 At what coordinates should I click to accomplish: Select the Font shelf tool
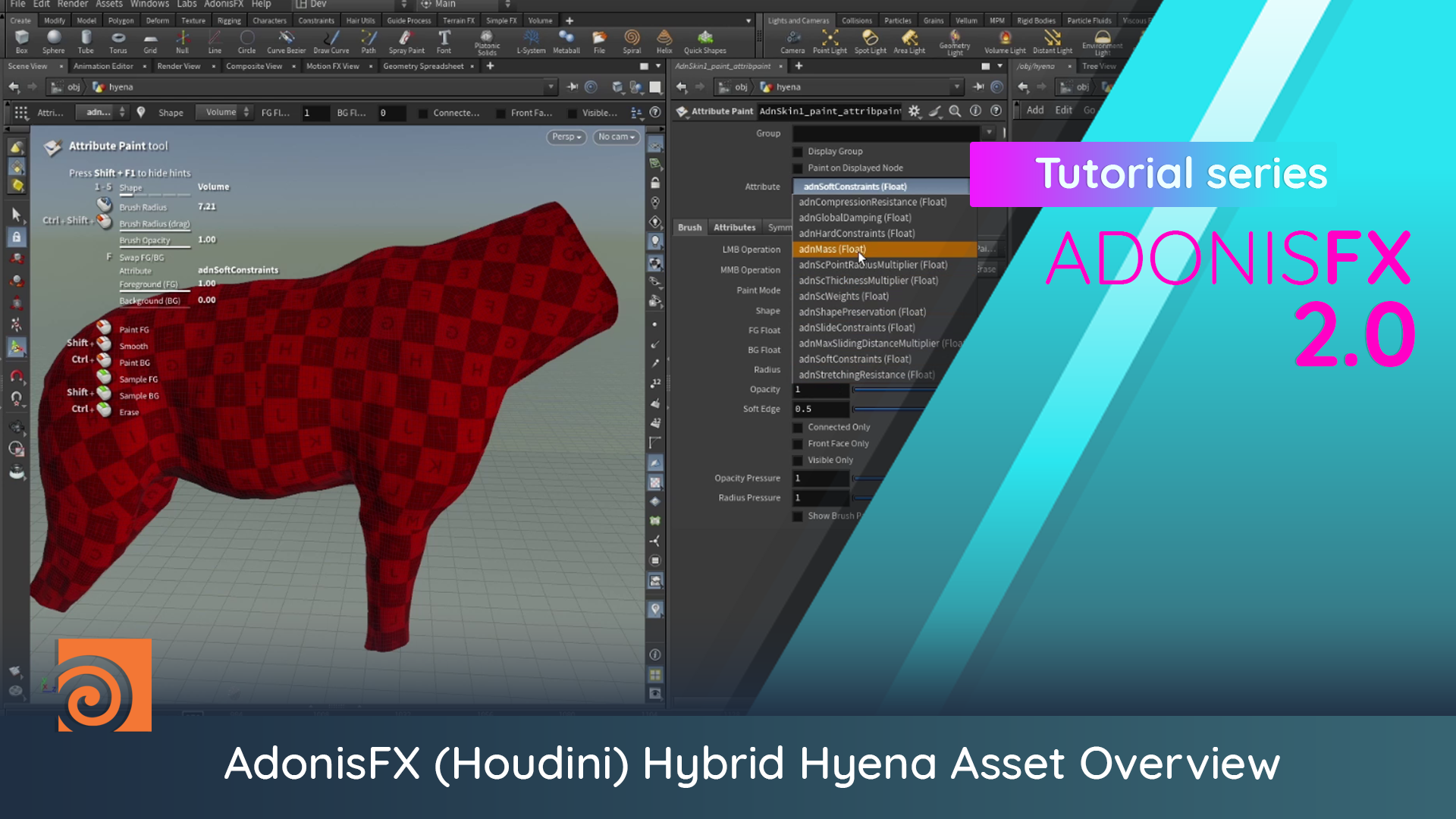pyautogui.click(x=444, y=42)
